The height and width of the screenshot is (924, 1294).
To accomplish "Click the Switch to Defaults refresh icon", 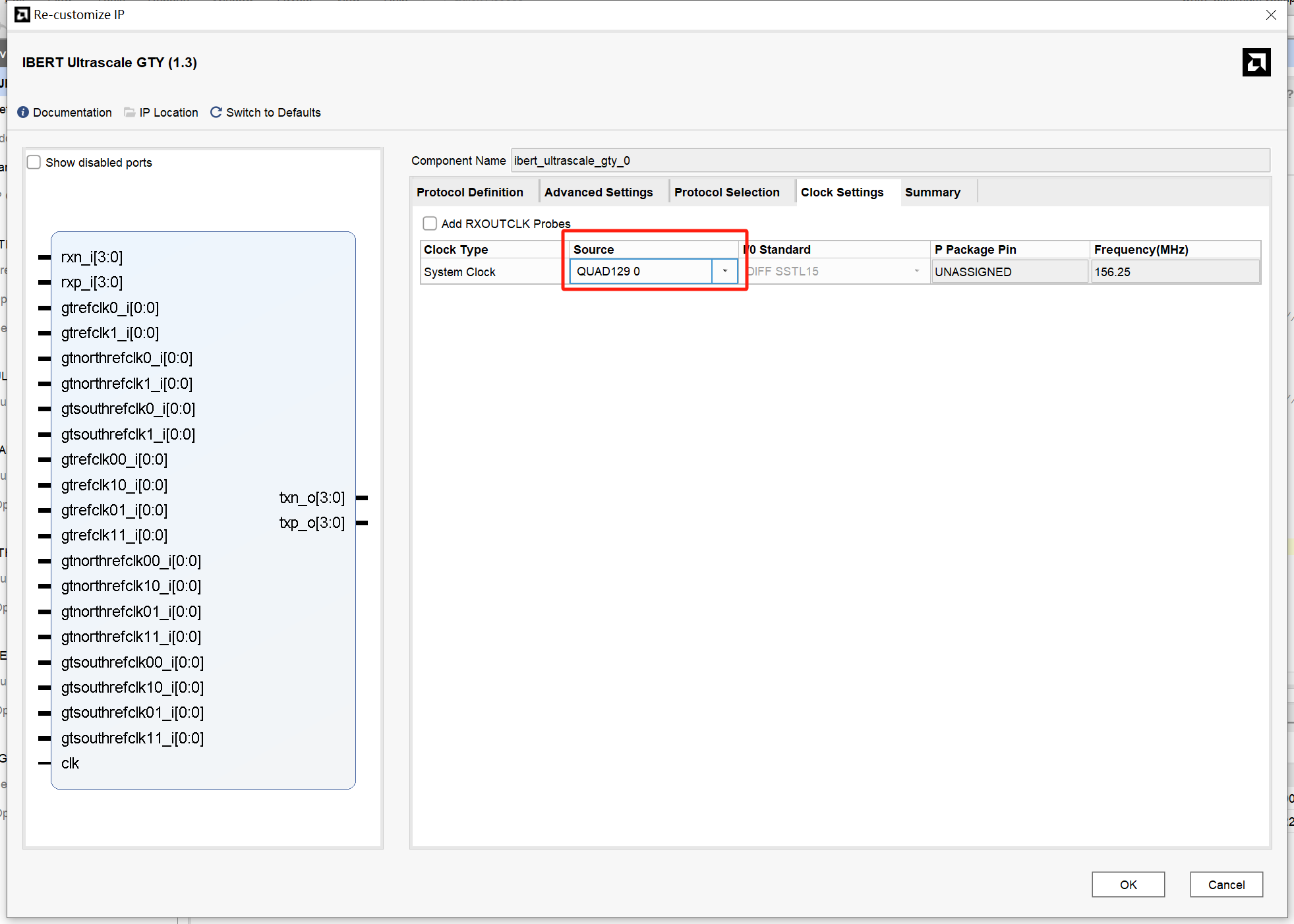I will click(x=216, y=112).
